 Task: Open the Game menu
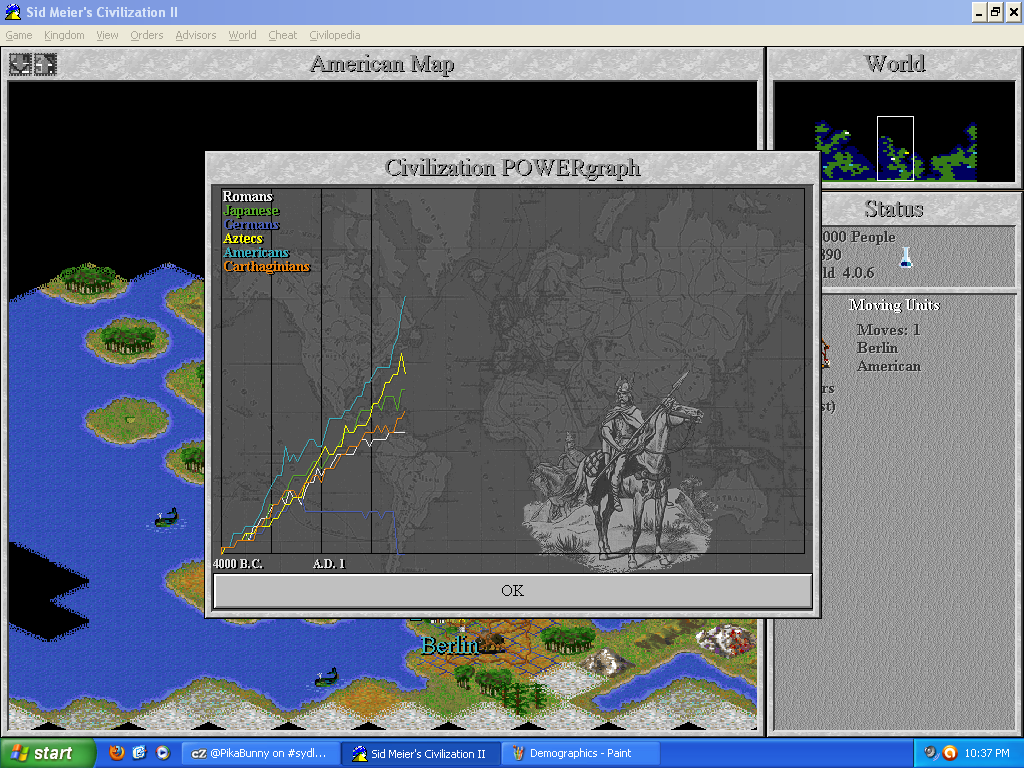pos(19,35)
